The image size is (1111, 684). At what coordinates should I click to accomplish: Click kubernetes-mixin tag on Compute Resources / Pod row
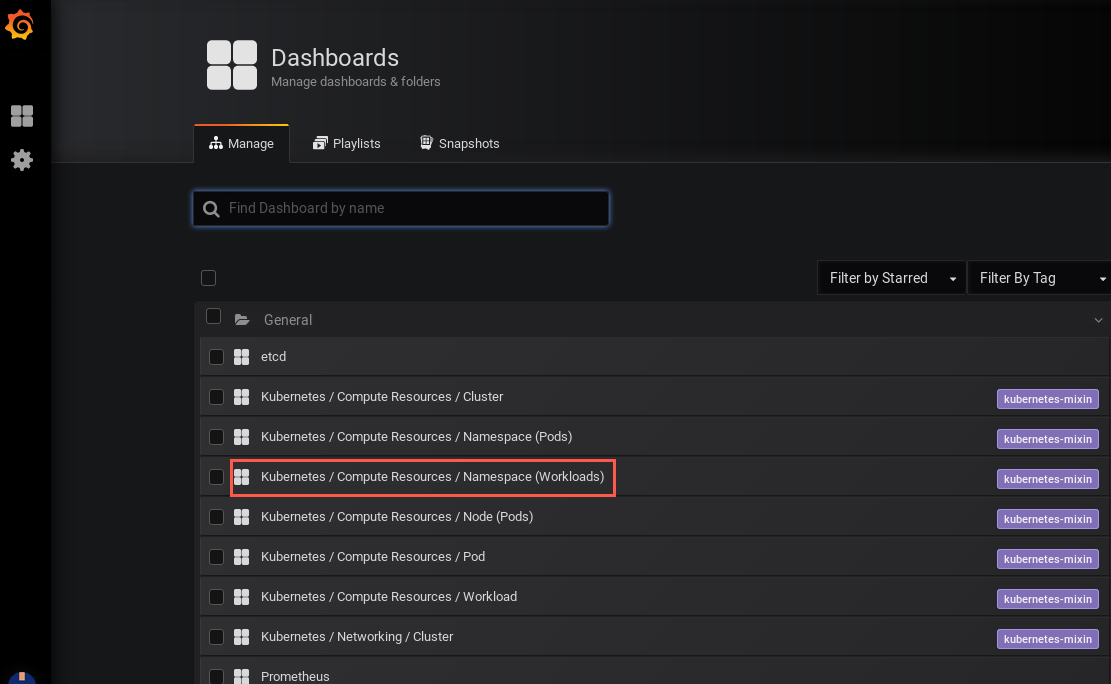click(1048, 559)
